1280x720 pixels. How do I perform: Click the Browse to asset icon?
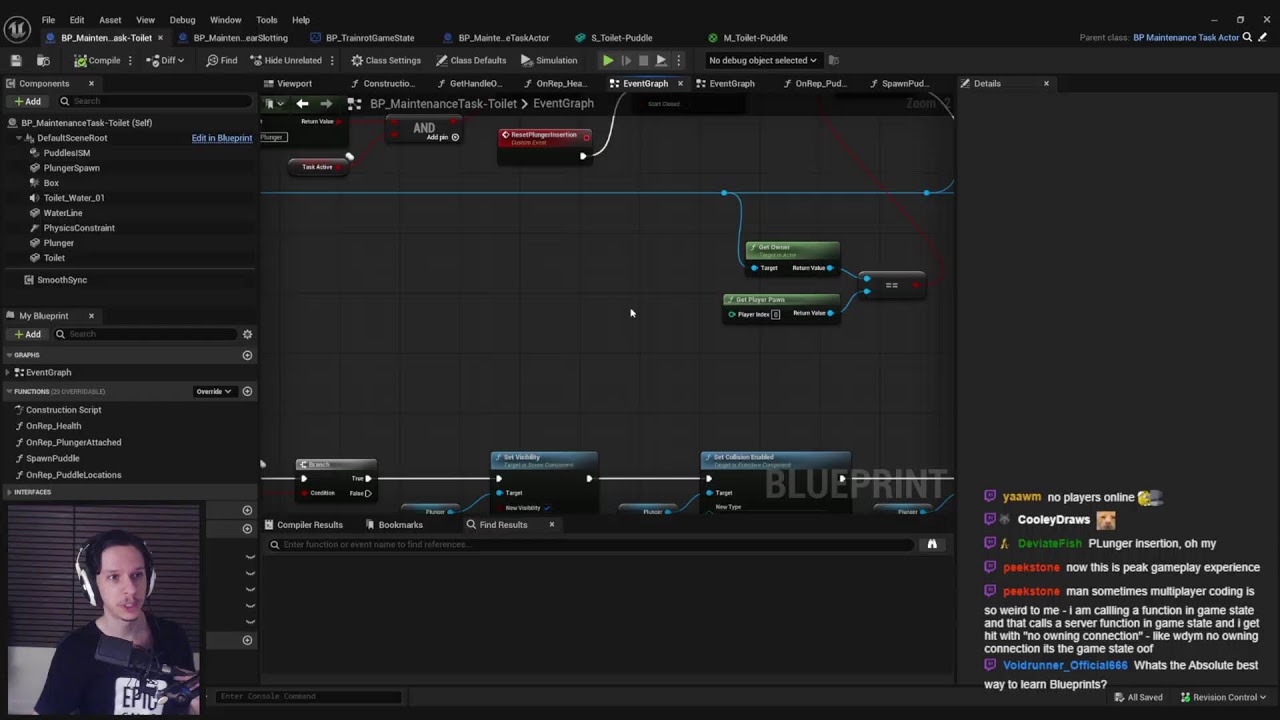(x=43, y=60)
